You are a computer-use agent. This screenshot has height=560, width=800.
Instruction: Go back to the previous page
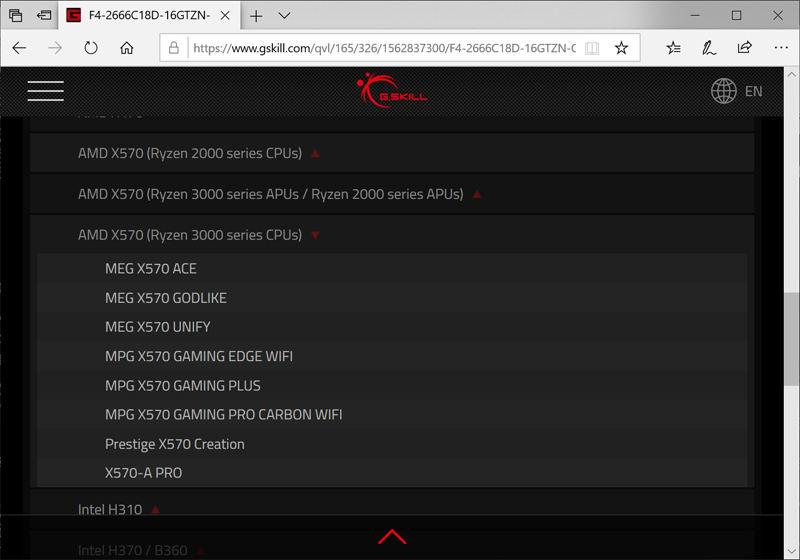(19, 48)
